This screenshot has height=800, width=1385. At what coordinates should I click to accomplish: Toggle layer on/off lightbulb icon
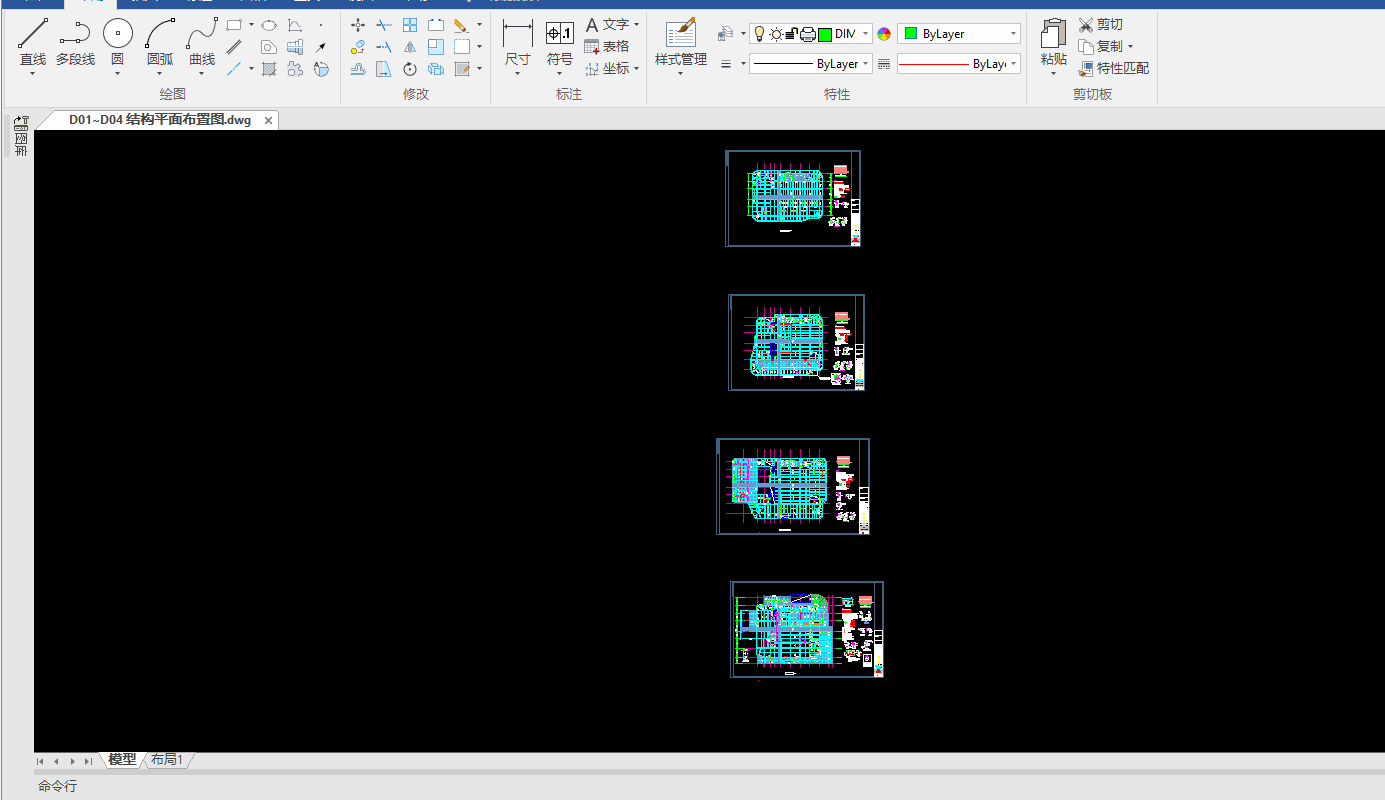coord(759,34)
